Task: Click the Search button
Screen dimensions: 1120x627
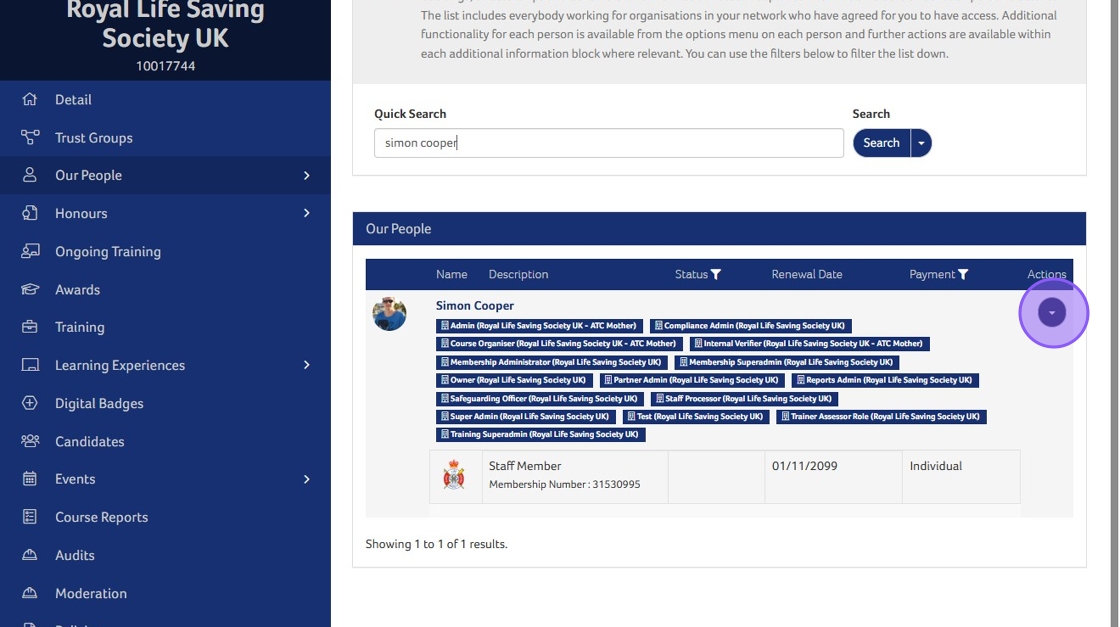Action: coord(881,143)
